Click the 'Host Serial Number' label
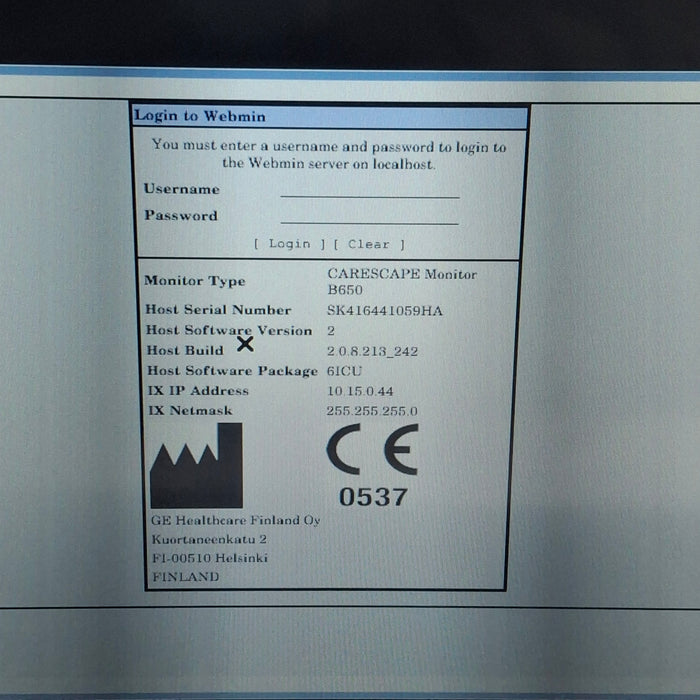The height and width of the screenshot is (700, 700). point(218,309)
